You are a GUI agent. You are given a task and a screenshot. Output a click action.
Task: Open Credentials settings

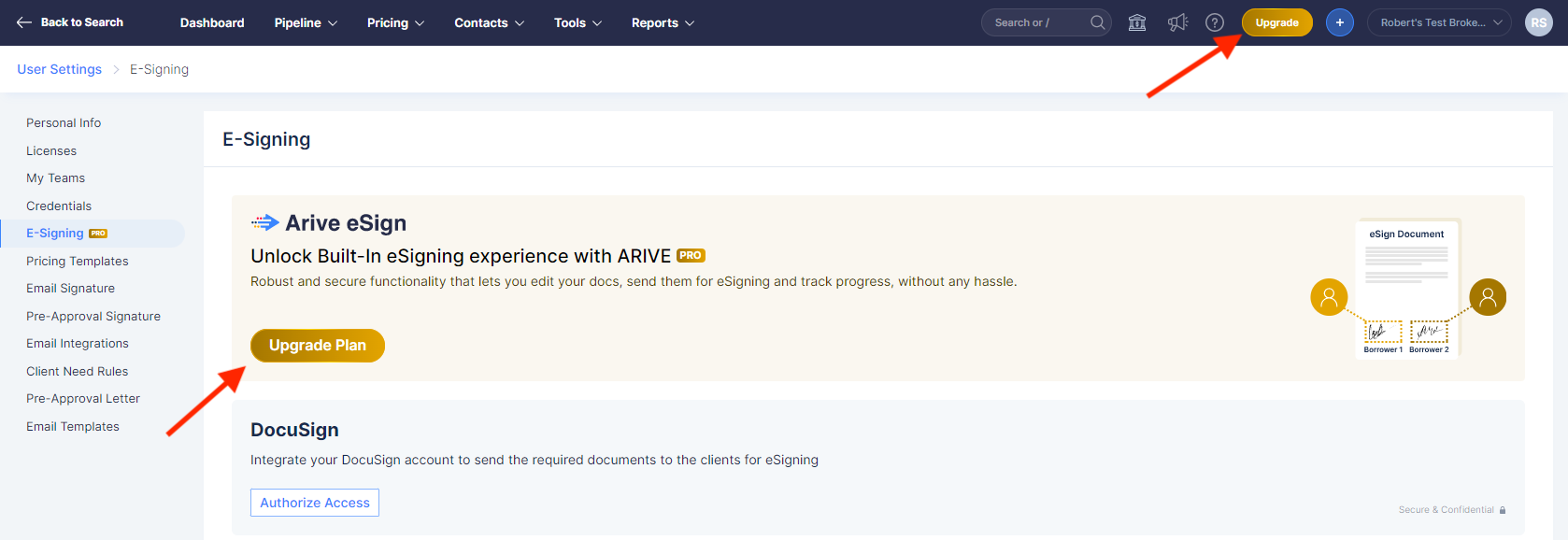click(59, 206)
